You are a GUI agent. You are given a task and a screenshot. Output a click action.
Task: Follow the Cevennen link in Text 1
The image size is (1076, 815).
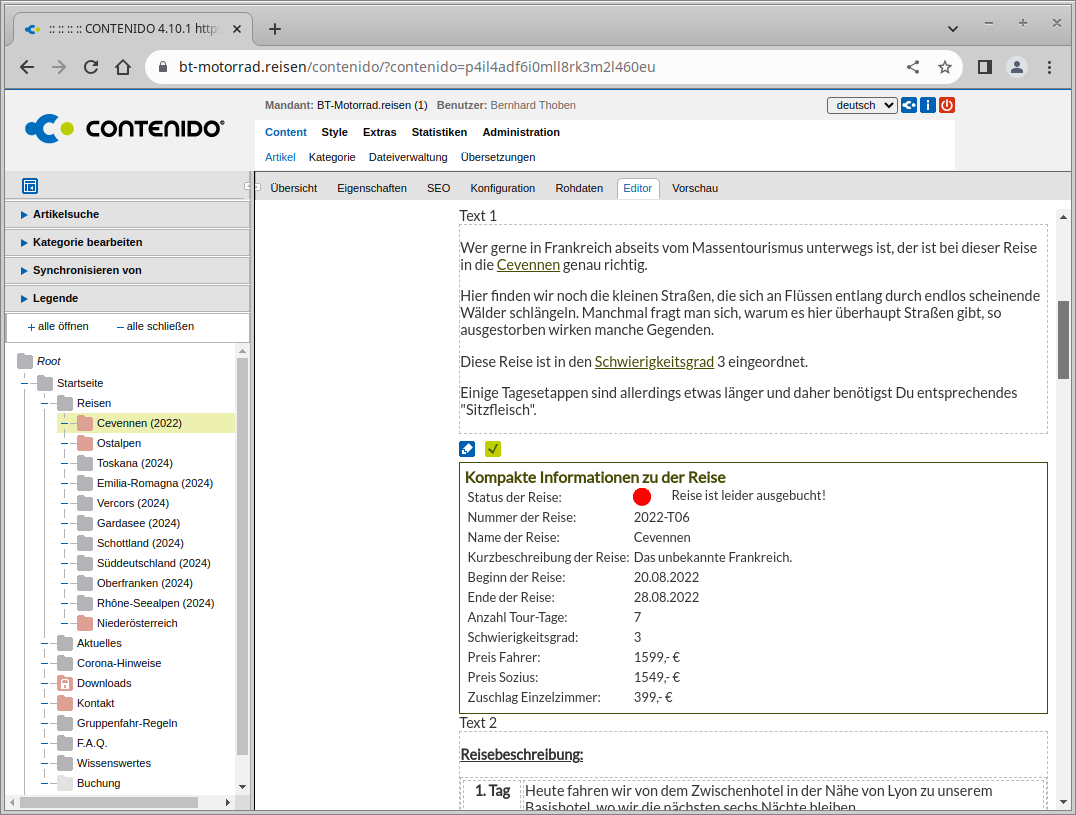point(528,265)
